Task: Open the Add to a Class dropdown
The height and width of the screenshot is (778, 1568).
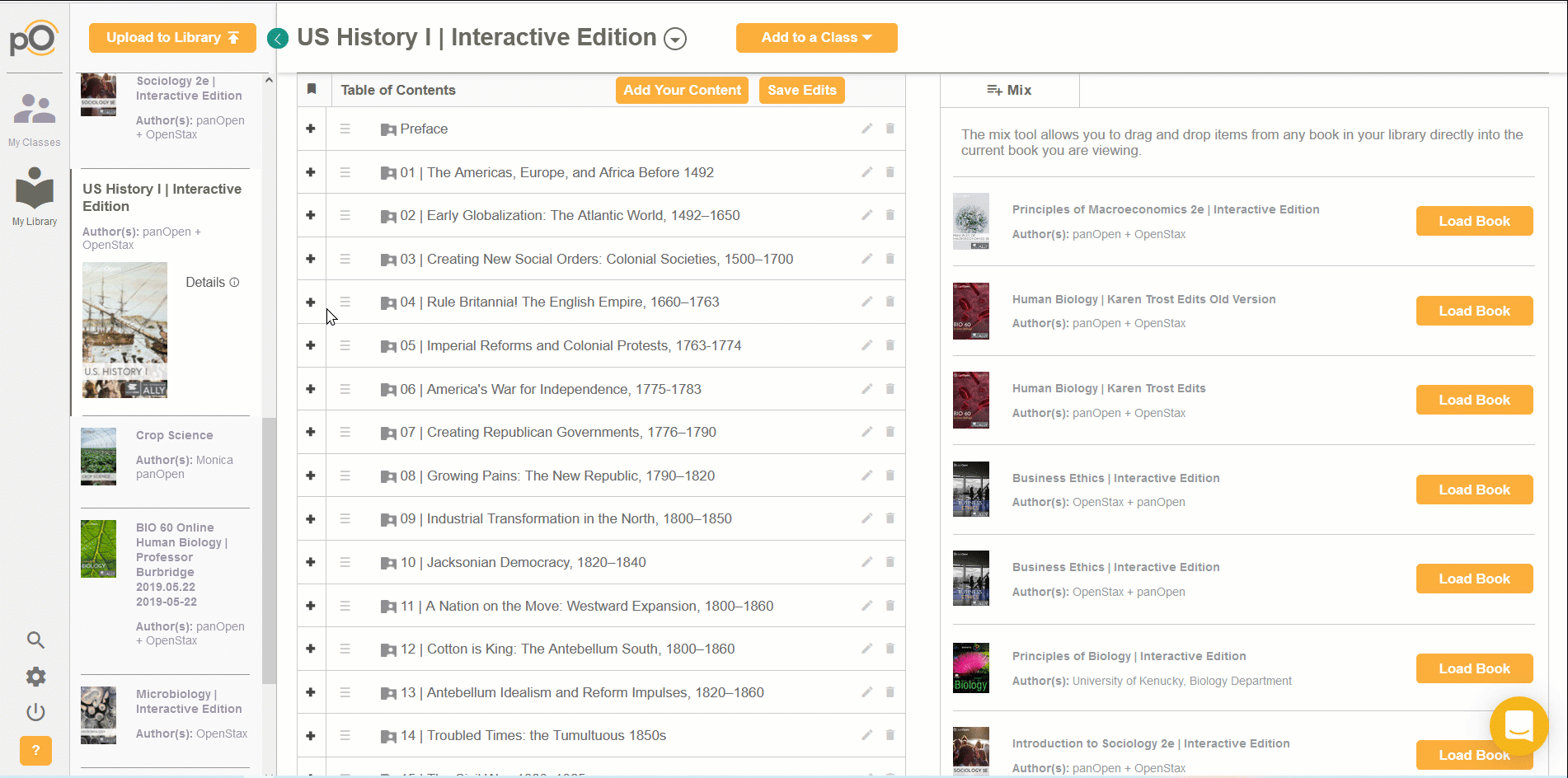Action: tap(816, 38)
